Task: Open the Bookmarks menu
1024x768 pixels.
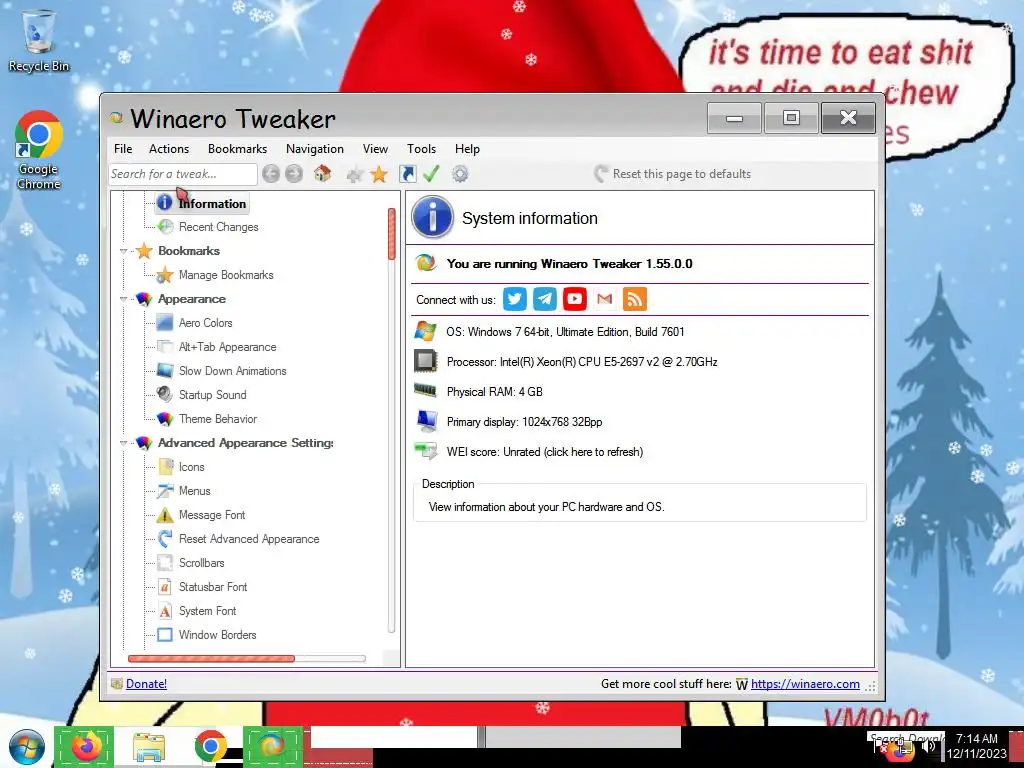Action: tap(237, 149)
